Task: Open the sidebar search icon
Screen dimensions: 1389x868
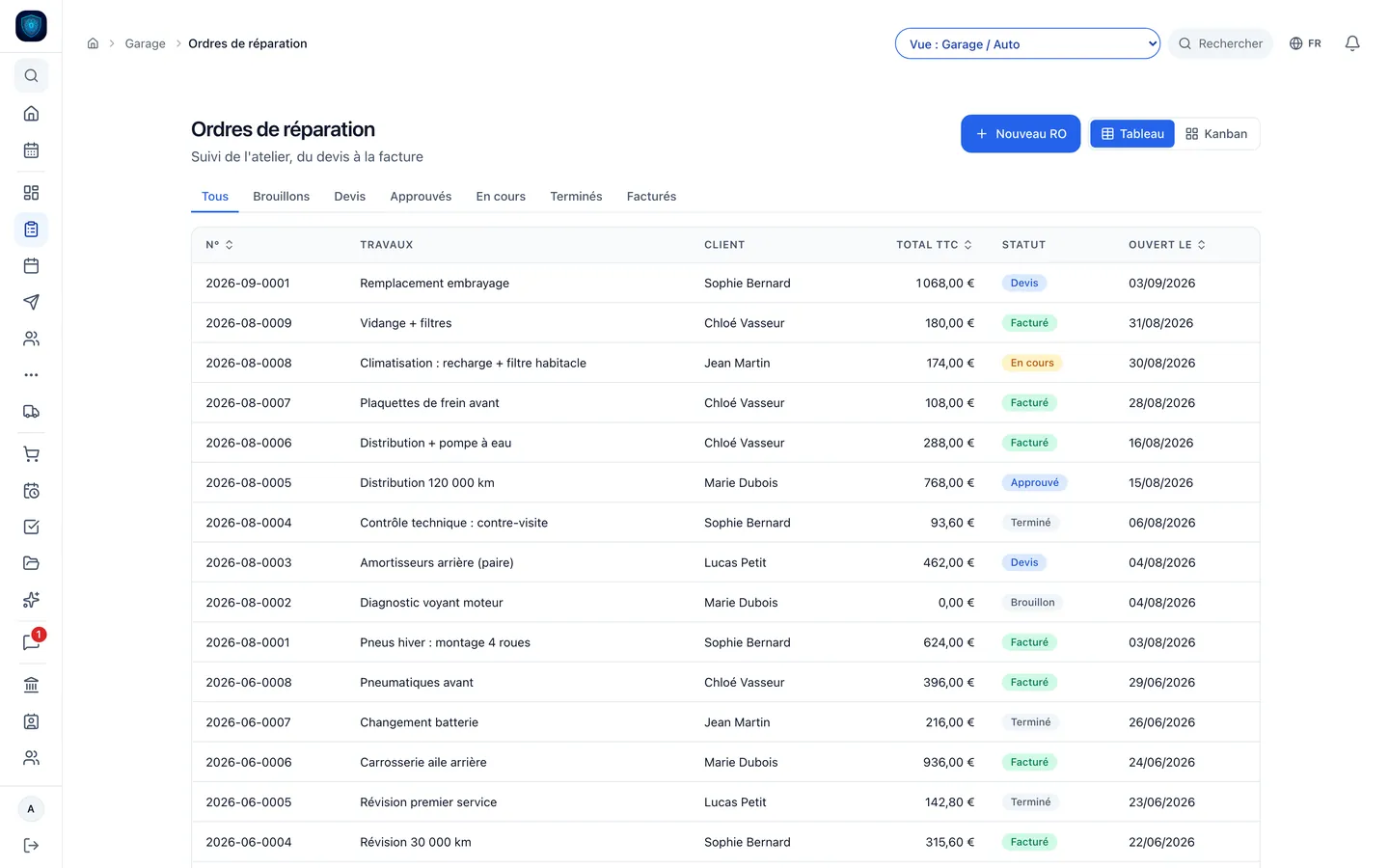Action: 31,75
